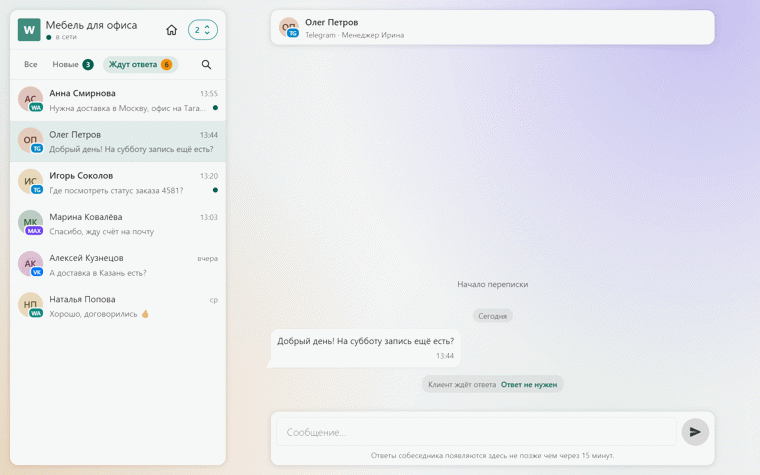
Task: Click Анна Смирнова's avatar with WA badge
Action: [x=31, y=99]
